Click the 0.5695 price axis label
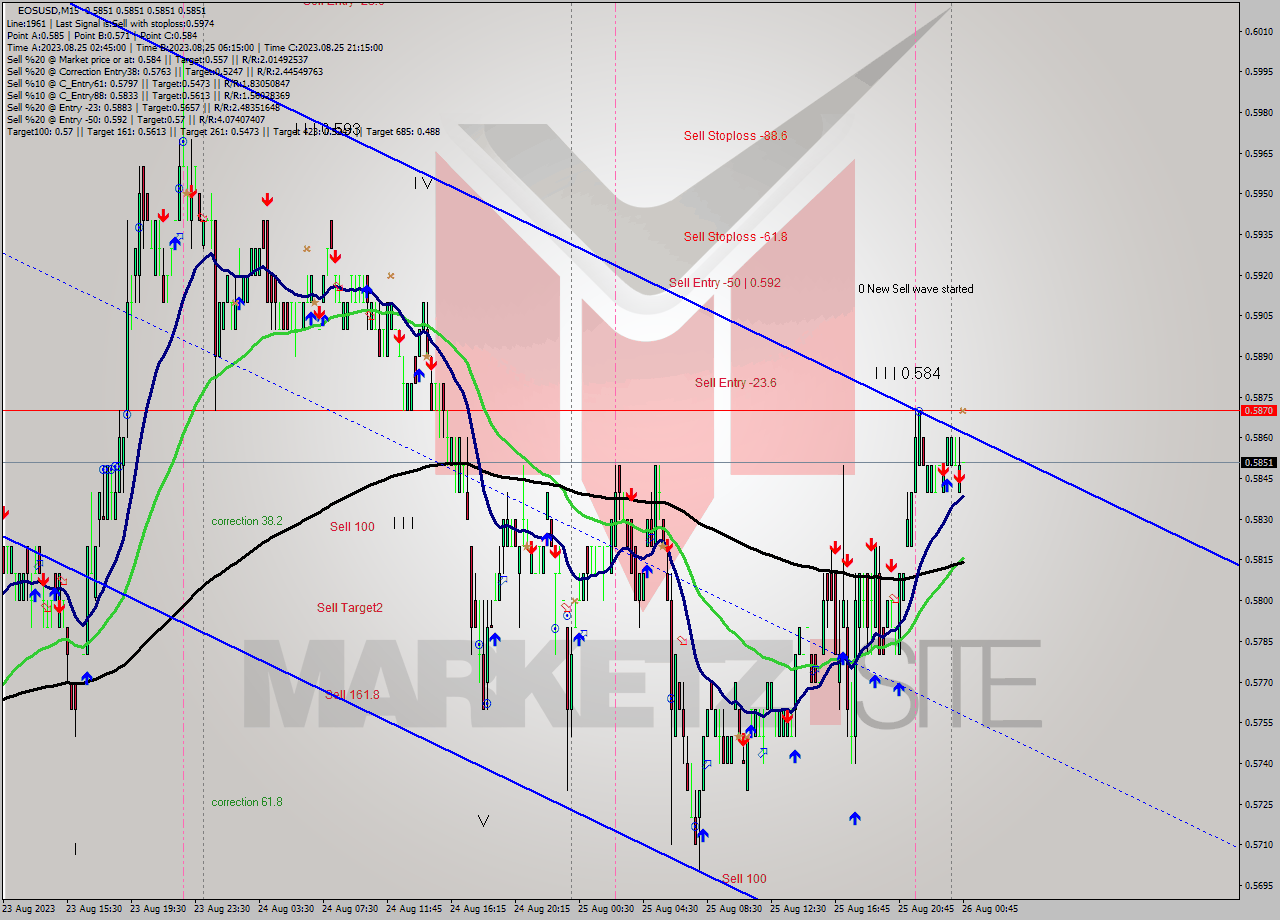This screenshot has width=1280, height=920. pos(1258,885)
